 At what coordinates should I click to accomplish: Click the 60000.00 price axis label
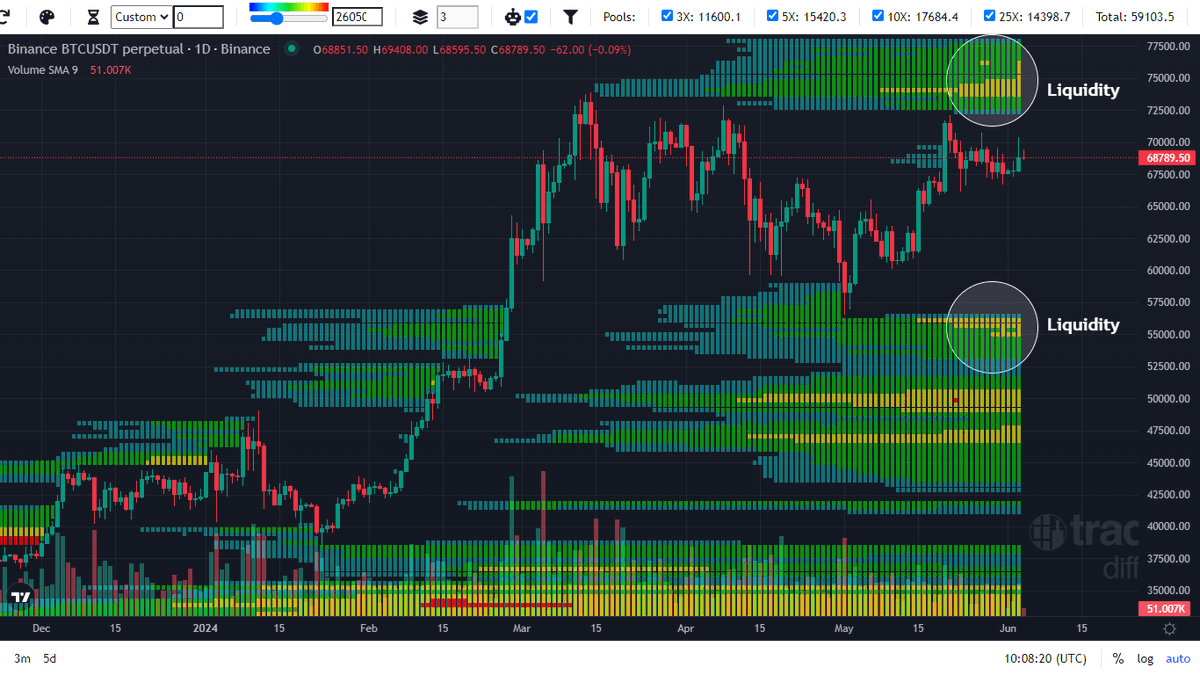pos(1168,270)
